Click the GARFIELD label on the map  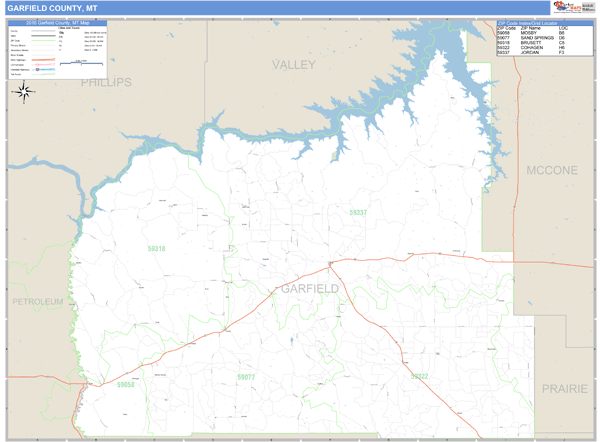(309, 289)
